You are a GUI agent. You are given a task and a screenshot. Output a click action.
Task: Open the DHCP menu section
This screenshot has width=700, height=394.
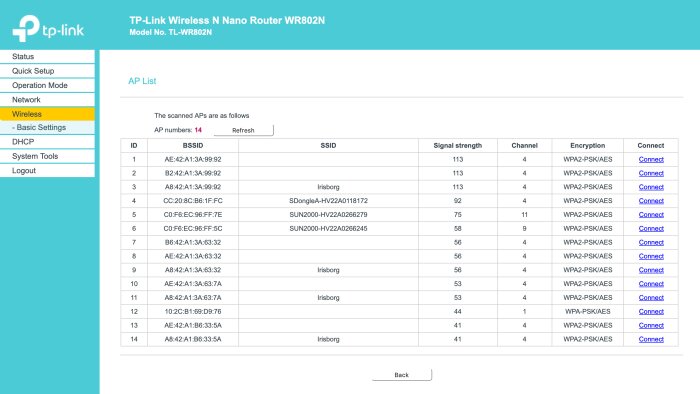tap(47, 142)
